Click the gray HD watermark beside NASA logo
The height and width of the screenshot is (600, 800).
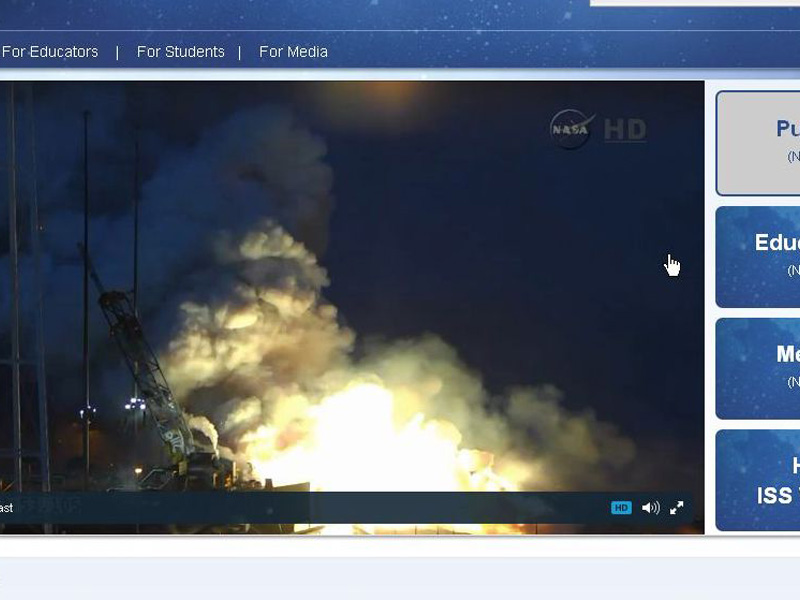625,130
